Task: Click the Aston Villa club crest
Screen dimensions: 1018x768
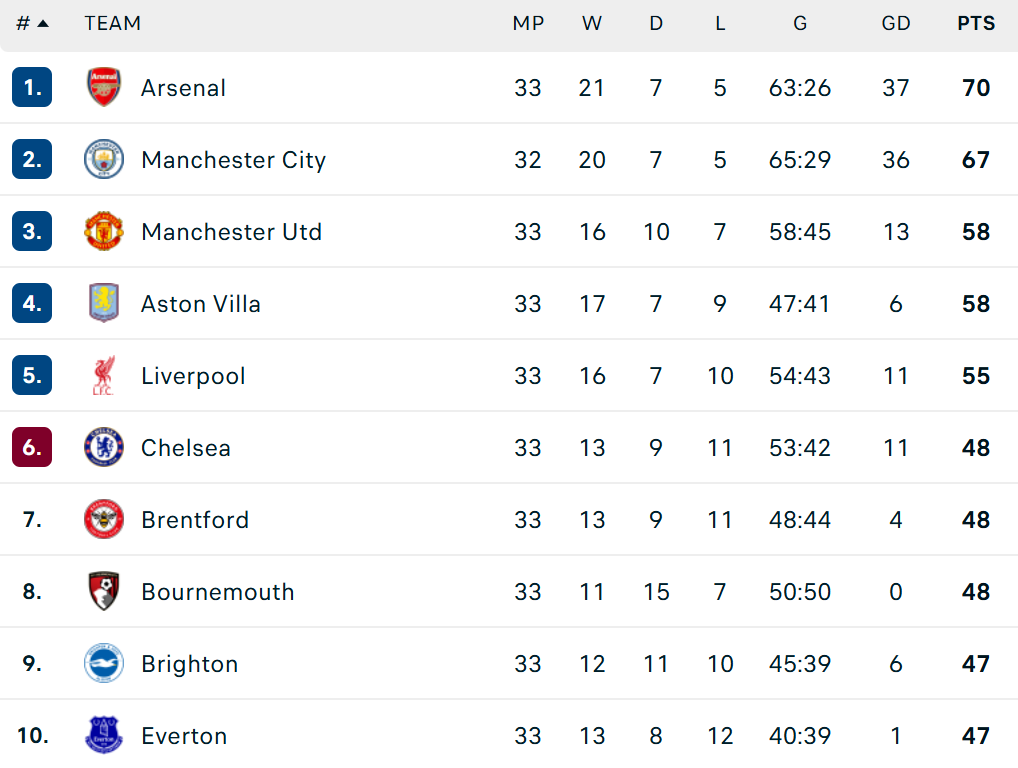Action: (x=104, y=303)
